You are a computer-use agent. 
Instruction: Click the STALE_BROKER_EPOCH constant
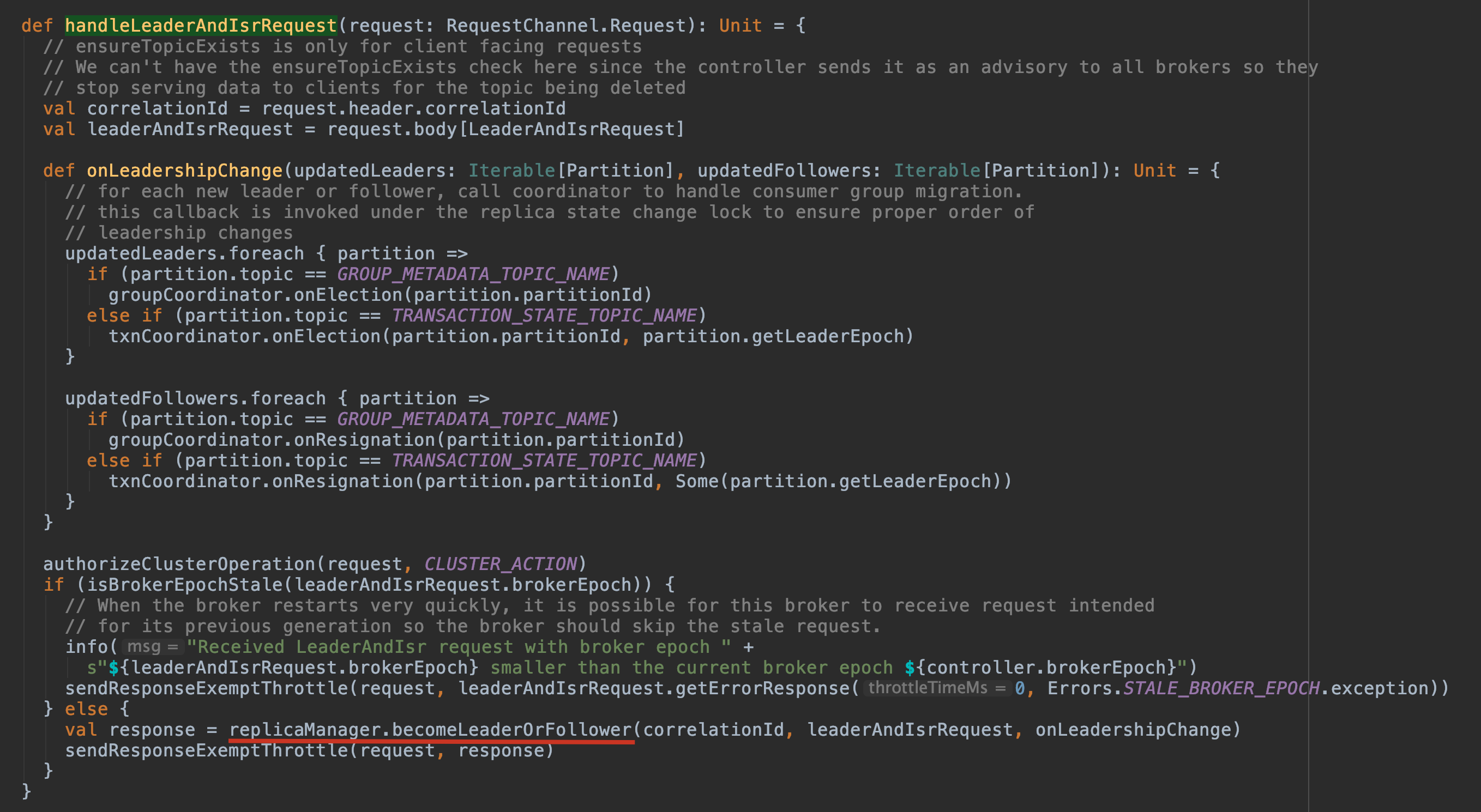click(x=1221, y=688)
